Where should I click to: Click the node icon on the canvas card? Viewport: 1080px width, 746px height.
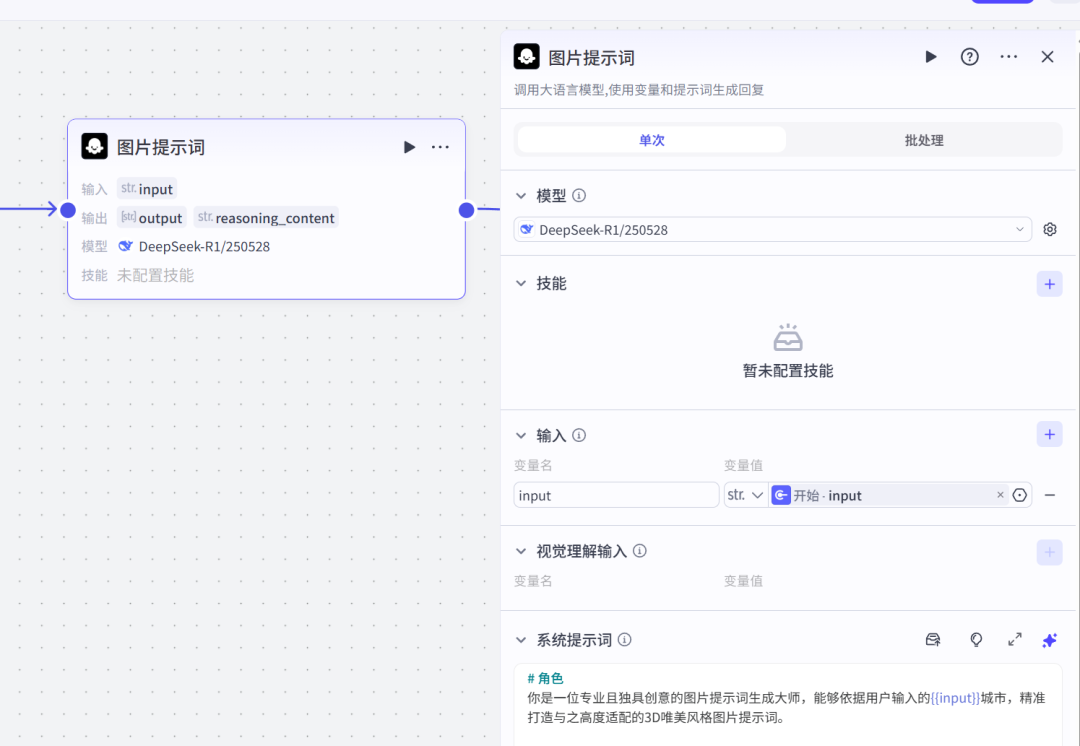pos(94,146)
